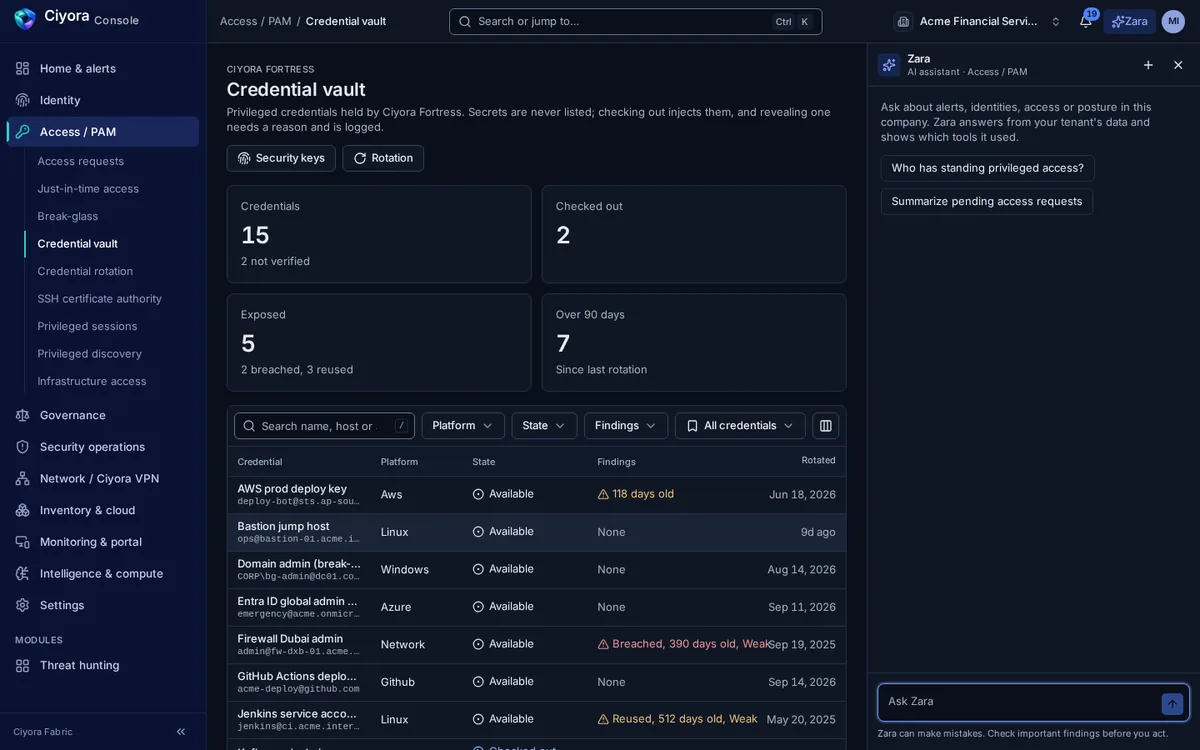The image size is (1200, 750).
Task: Click the Access breadcrumb link
Action: pyautogui.click(x=238, y=21)
